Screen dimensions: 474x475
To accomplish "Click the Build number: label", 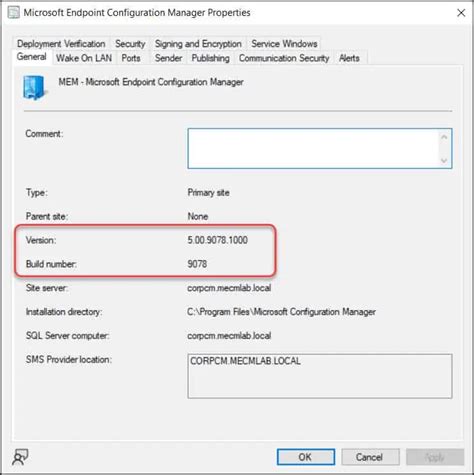I will point(51,264).
